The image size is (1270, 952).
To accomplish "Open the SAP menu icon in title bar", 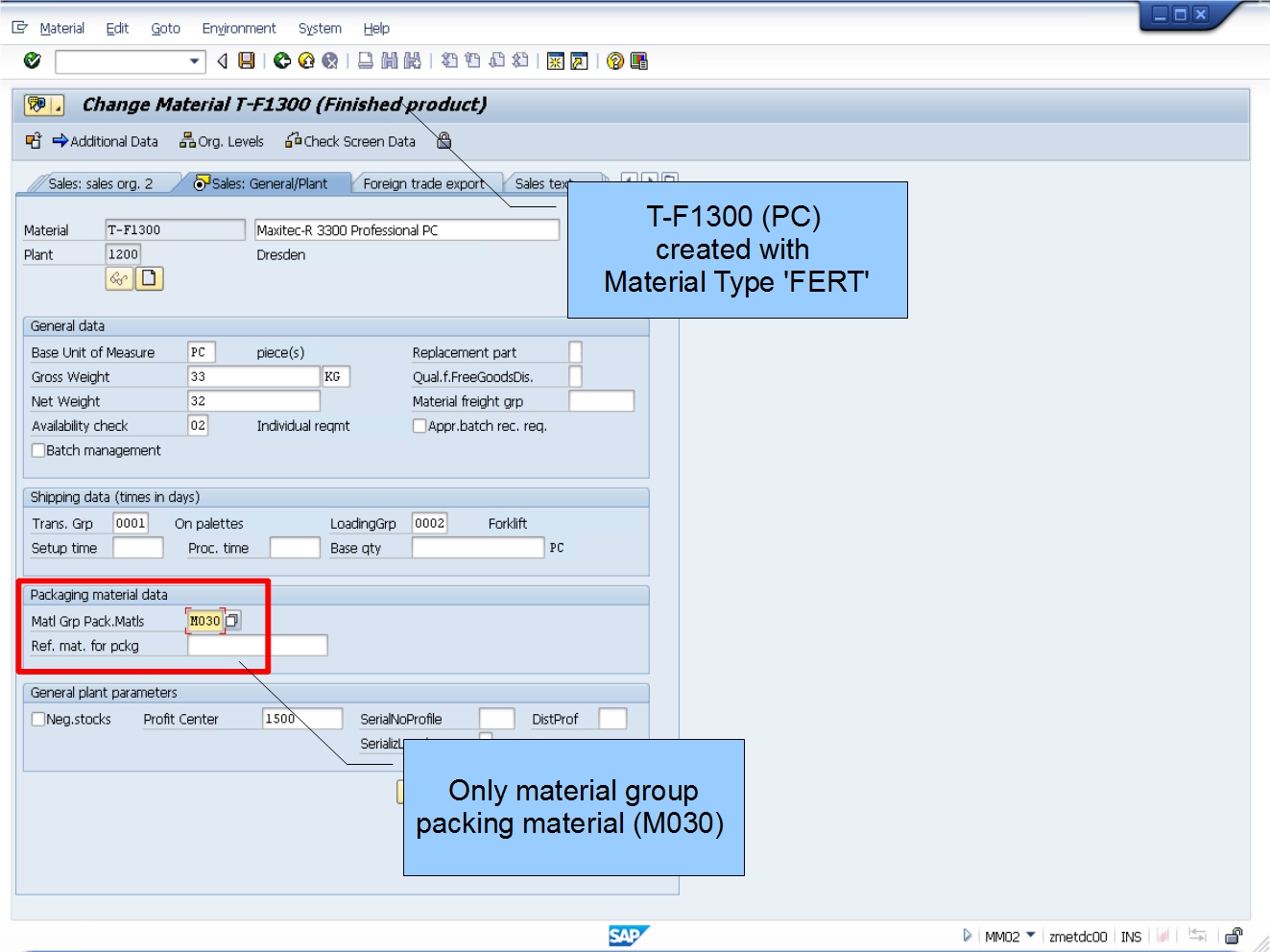I will tap(19, 28).
